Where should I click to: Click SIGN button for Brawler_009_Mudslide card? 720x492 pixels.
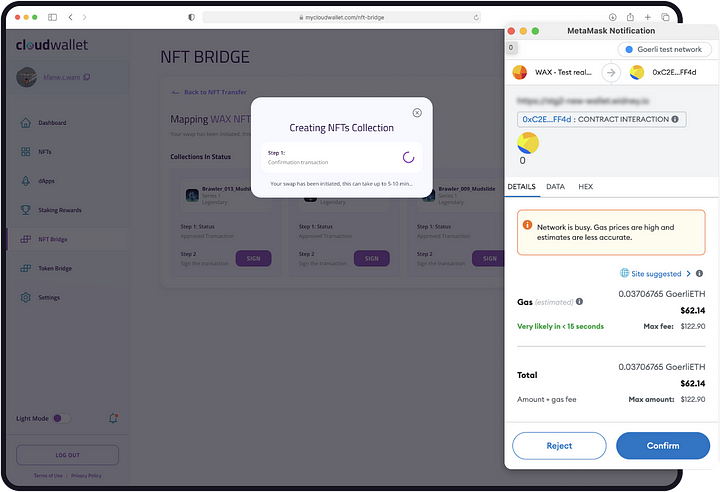pyautogui.click(x=489, y=258)
